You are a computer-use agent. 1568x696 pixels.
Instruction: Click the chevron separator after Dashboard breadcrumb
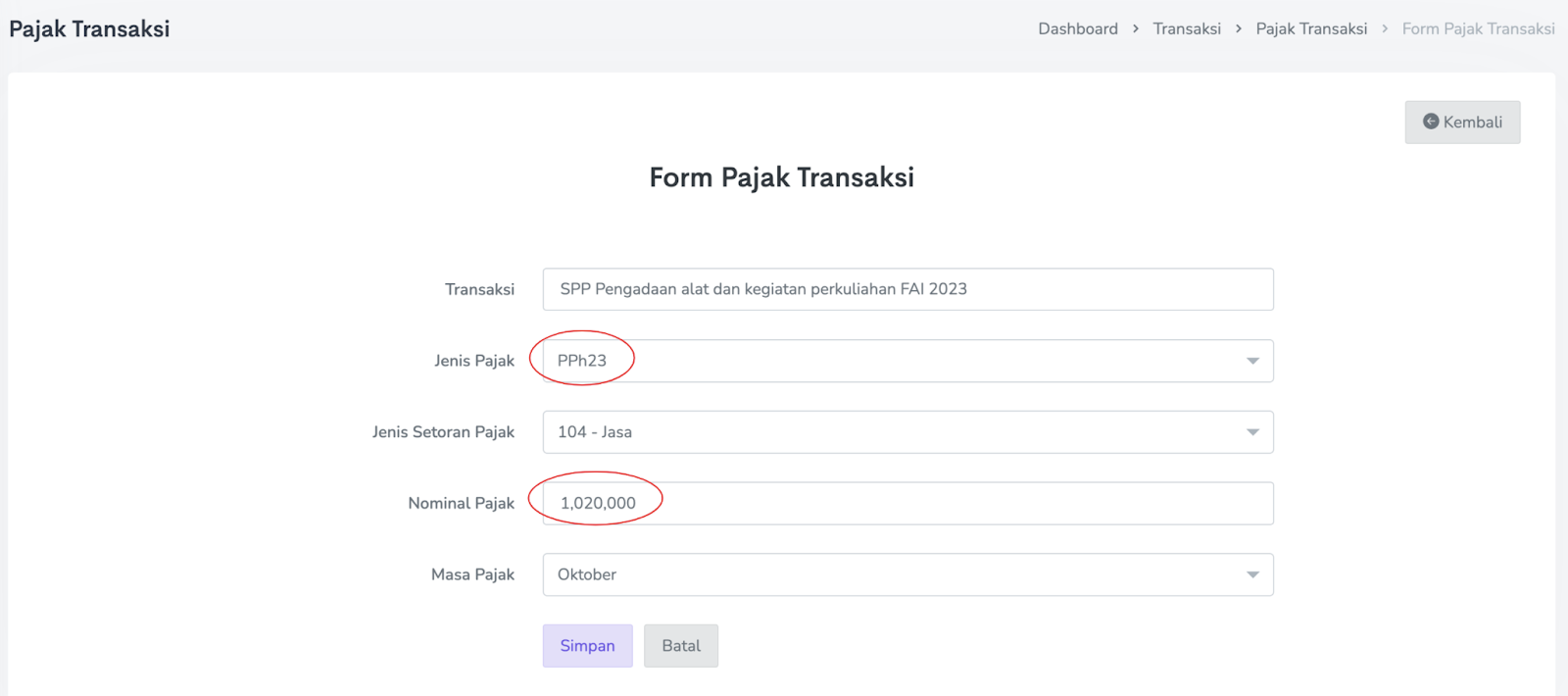click(x=1136, y=29)
